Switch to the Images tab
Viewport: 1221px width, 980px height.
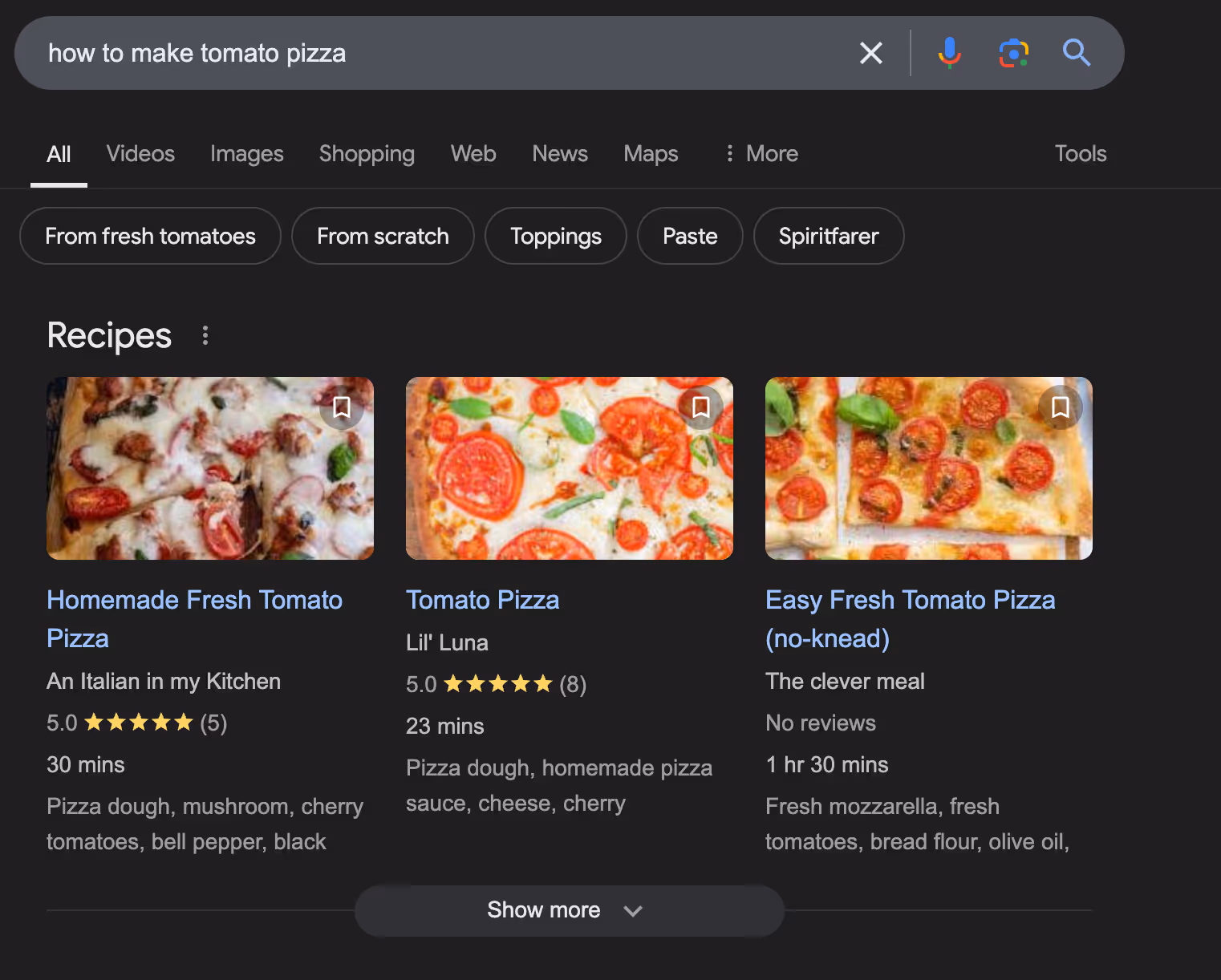tap(247, 154)
